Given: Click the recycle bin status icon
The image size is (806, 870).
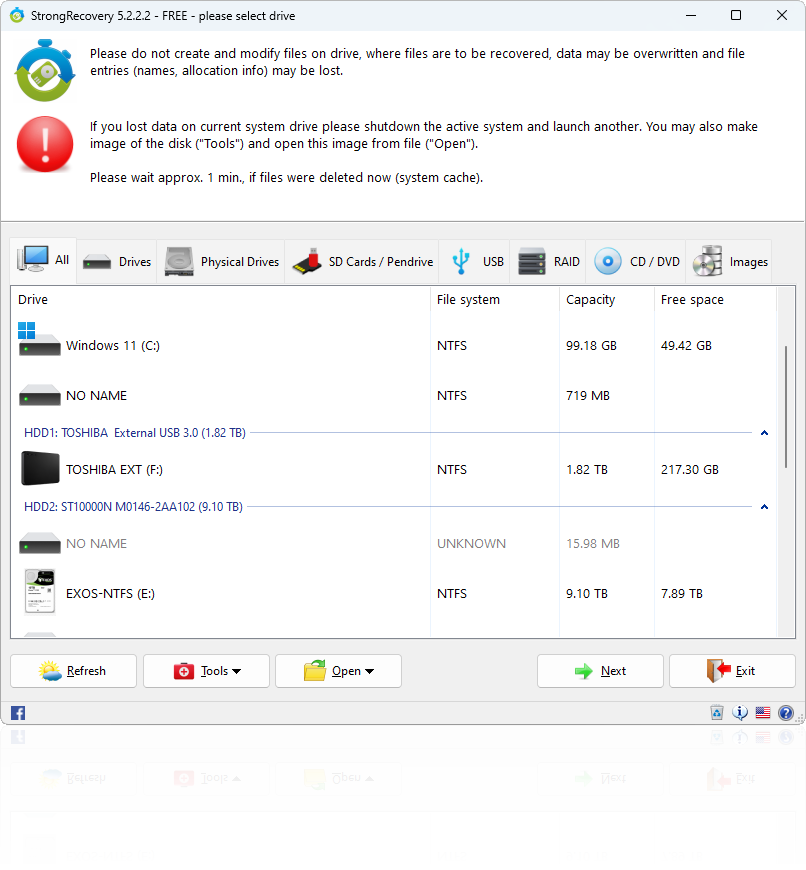Looking at the screenshot, I should click(717, 712).
